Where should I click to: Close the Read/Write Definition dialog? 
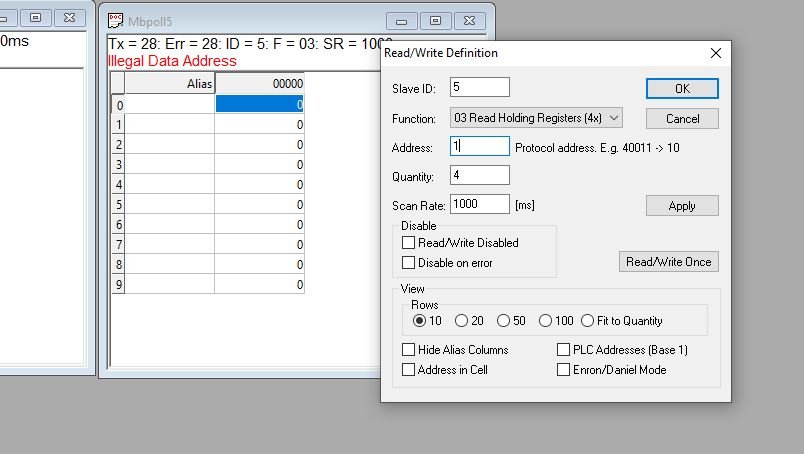pos(715,53)
